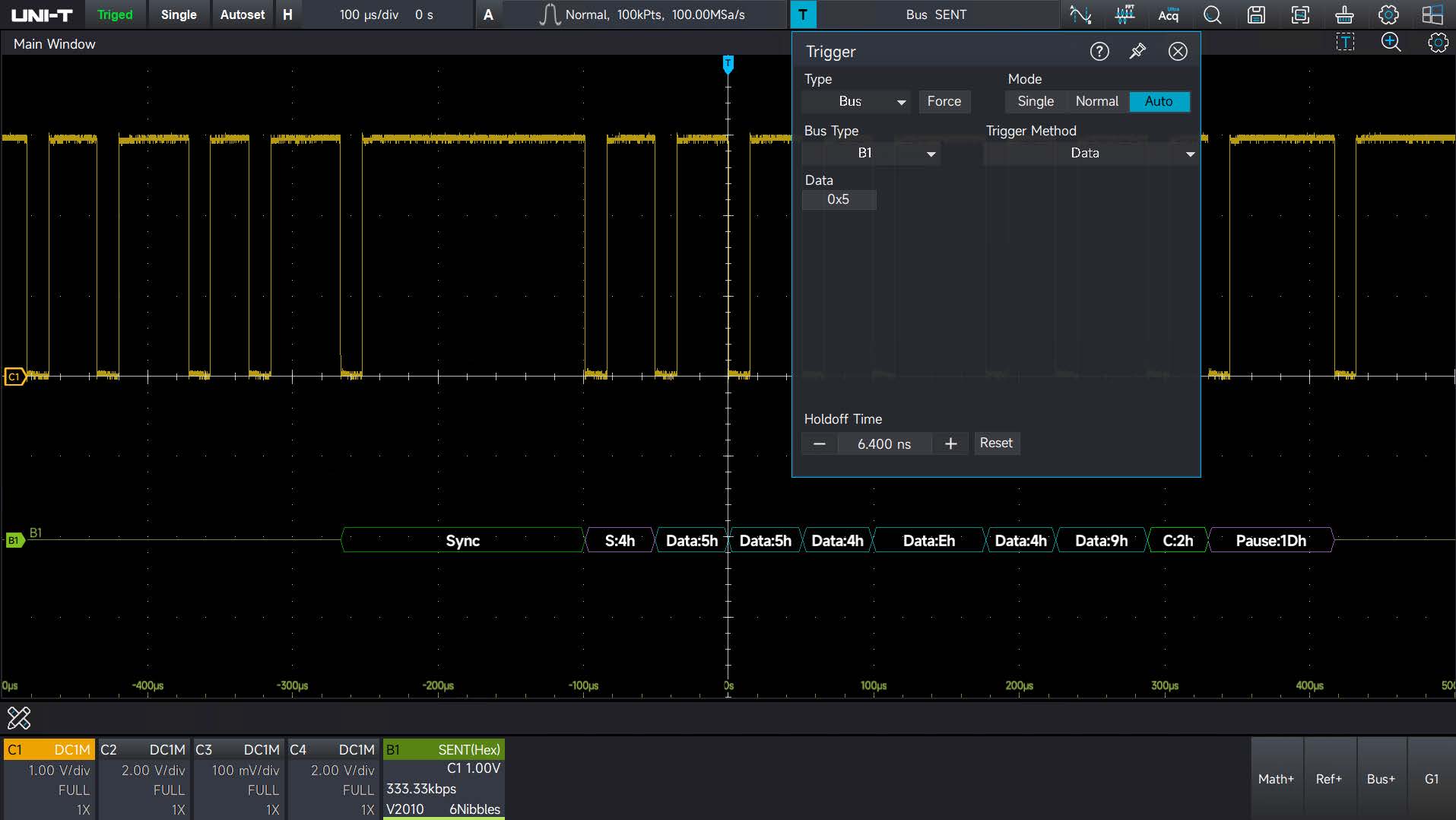The image size is (1456, 820).
Task: Open the FFT analysis icon
Action: click(1124, 14)
